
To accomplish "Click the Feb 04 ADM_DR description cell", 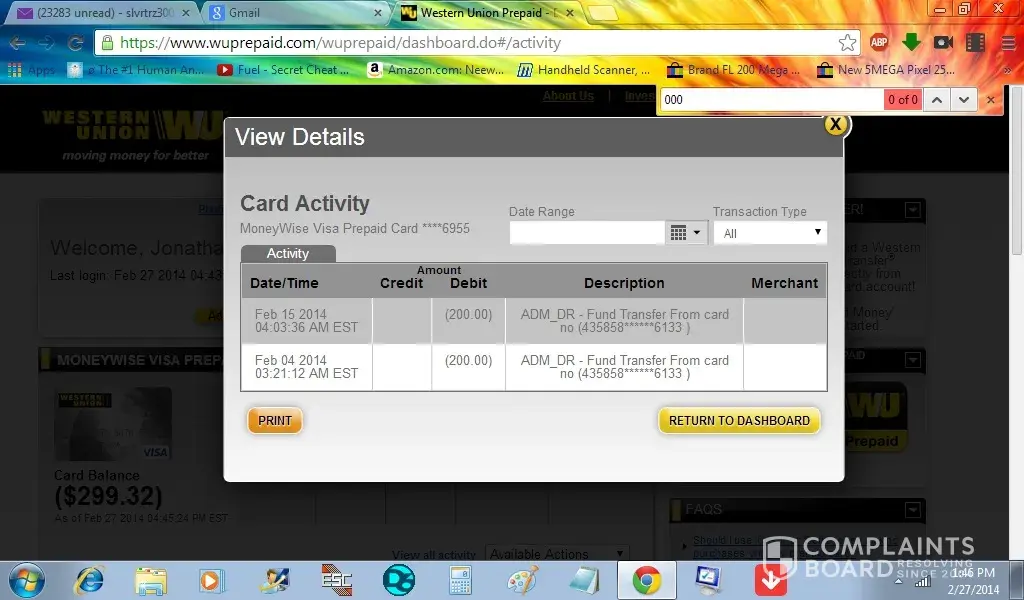I will point(624,367).
